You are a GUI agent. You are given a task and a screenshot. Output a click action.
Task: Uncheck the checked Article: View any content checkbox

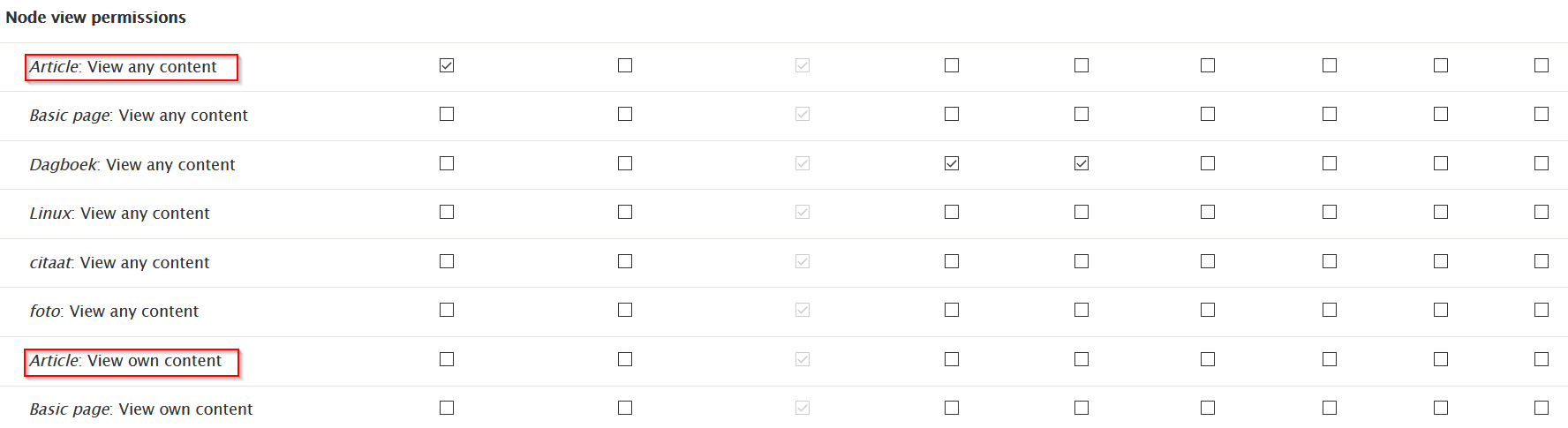click(x=447, y=65)
